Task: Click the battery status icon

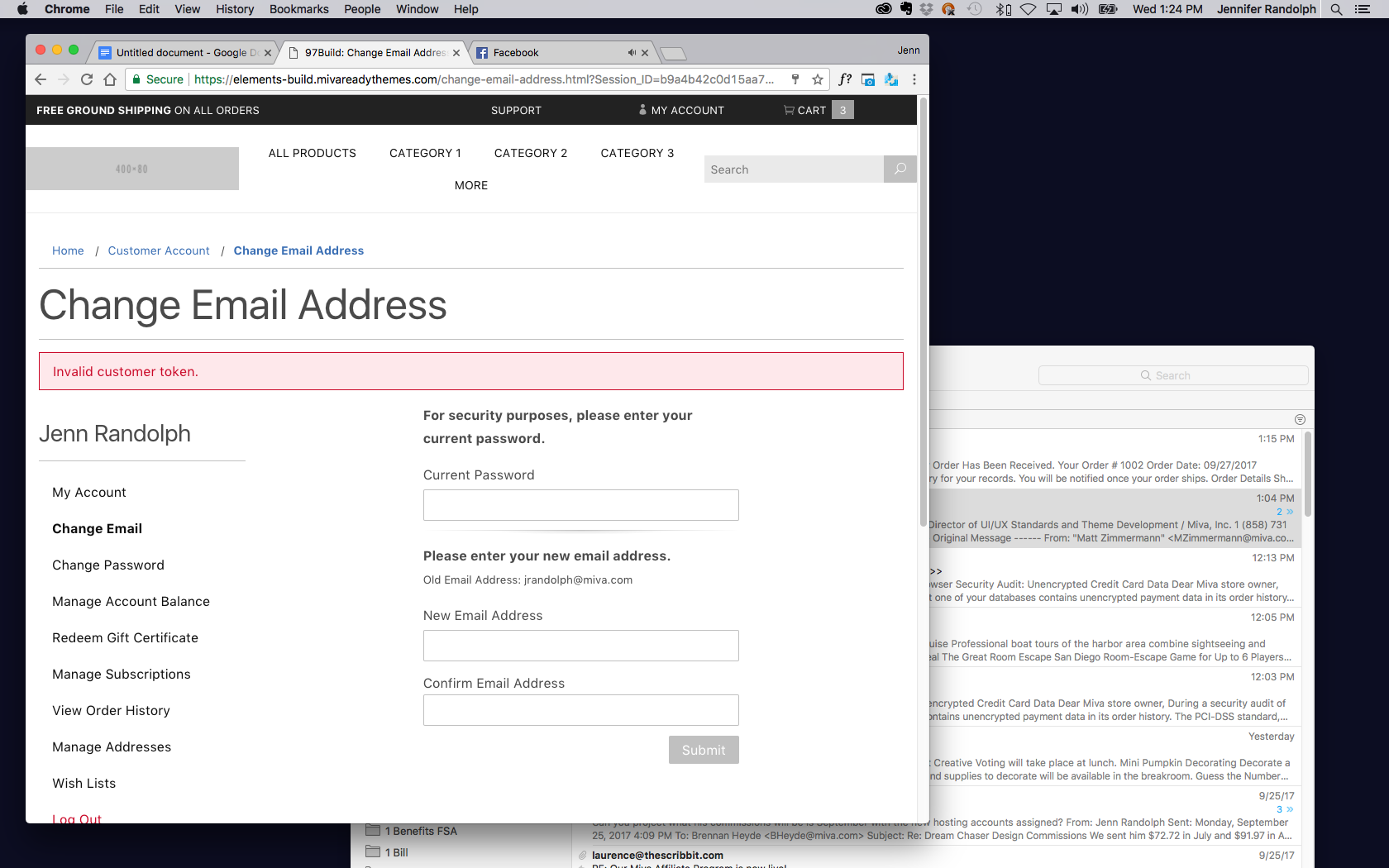Action: 1108,9
